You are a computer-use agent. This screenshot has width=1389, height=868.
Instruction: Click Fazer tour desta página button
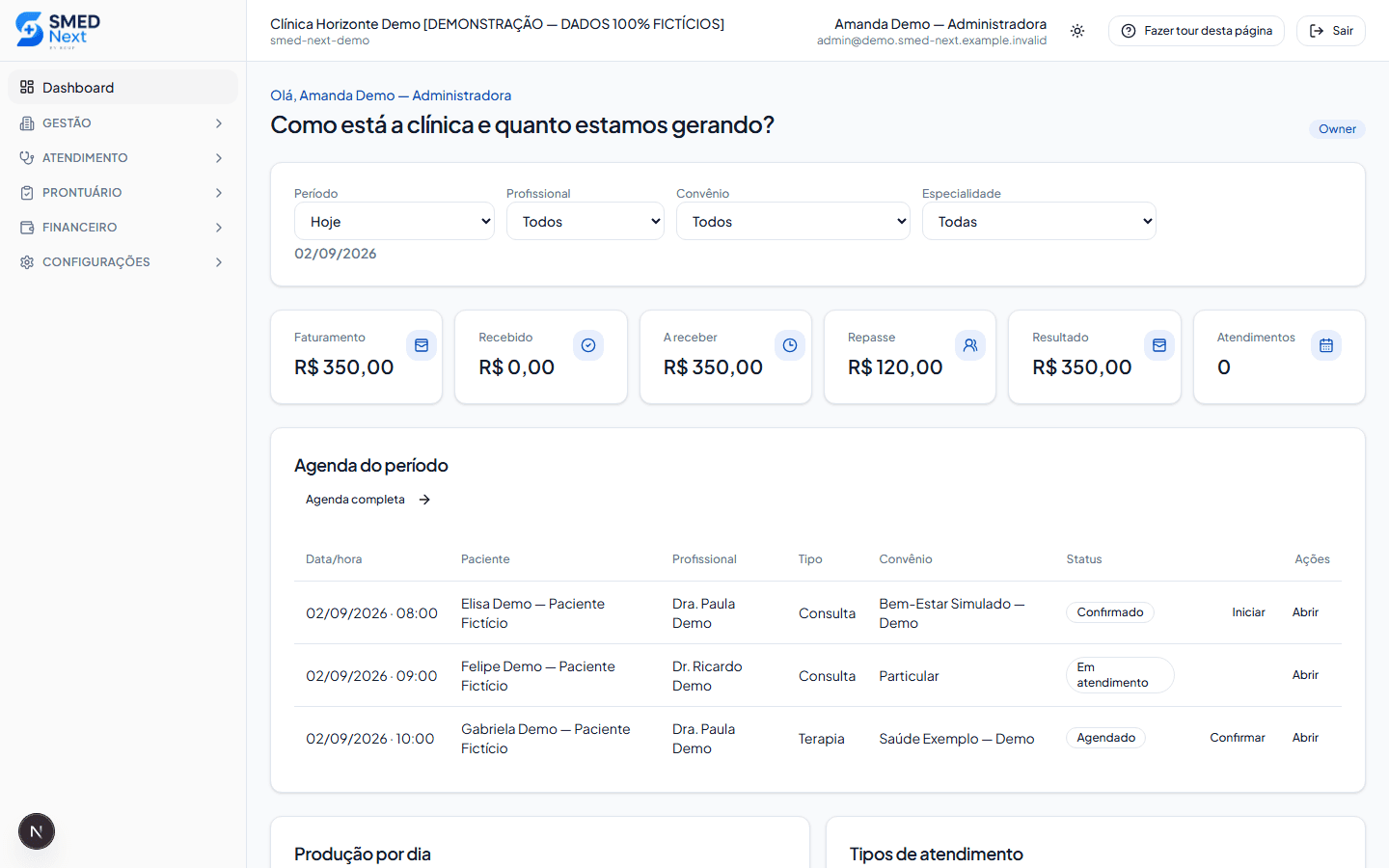(x=1196, y=31)
